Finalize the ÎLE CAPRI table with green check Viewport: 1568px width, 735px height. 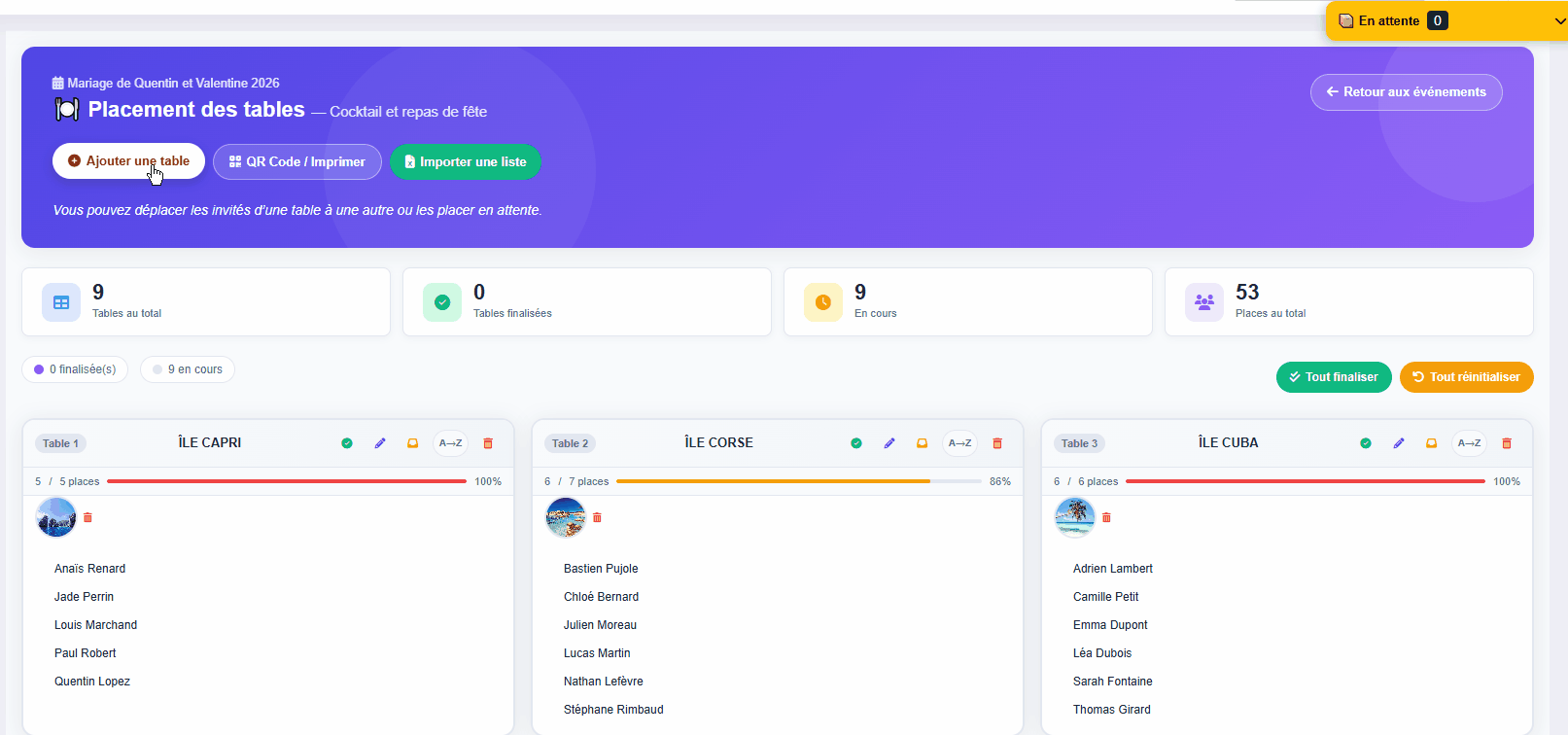coord(347,443)
